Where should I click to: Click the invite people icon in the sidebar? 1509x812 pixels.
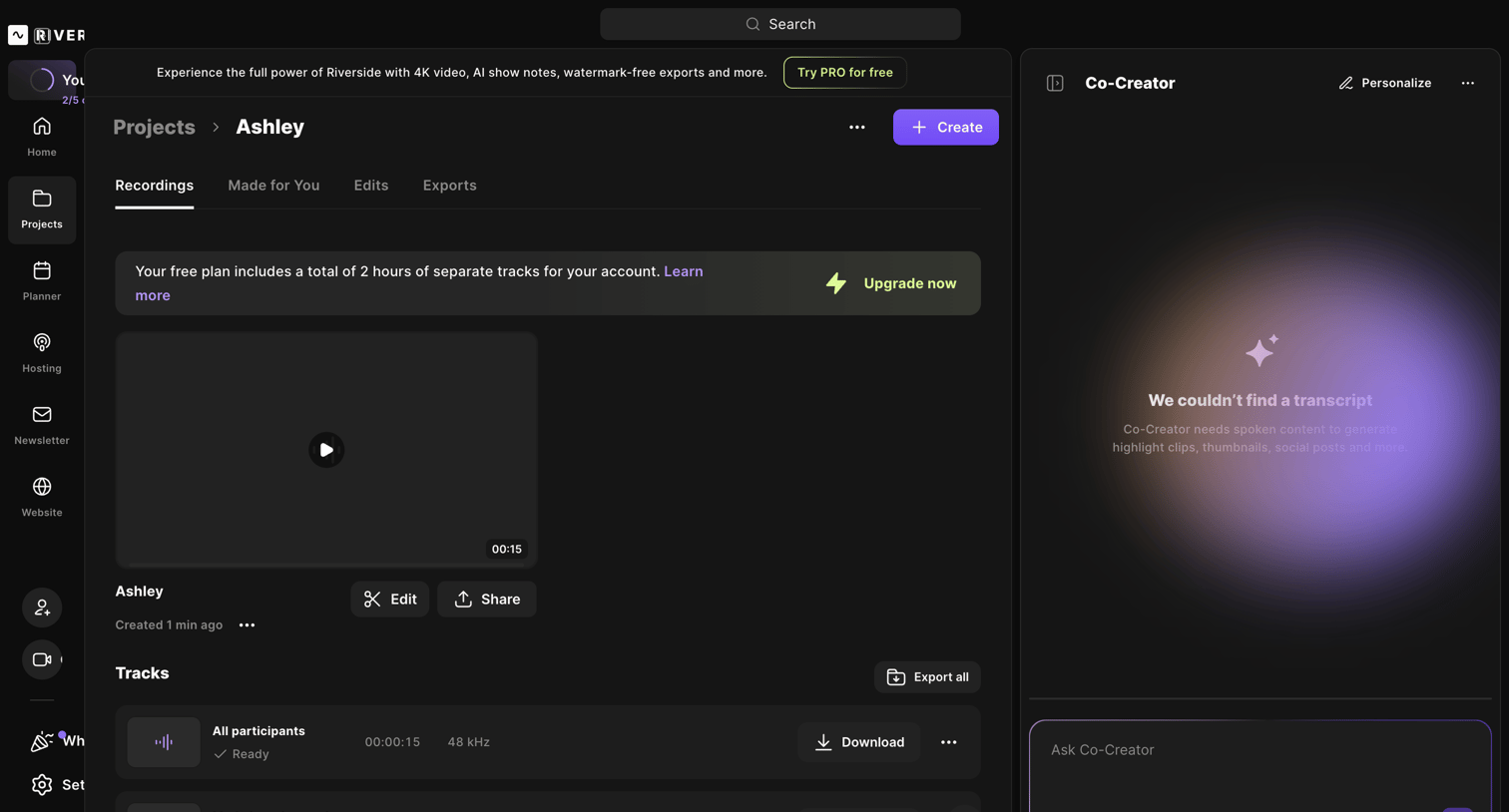click(42, 608)
